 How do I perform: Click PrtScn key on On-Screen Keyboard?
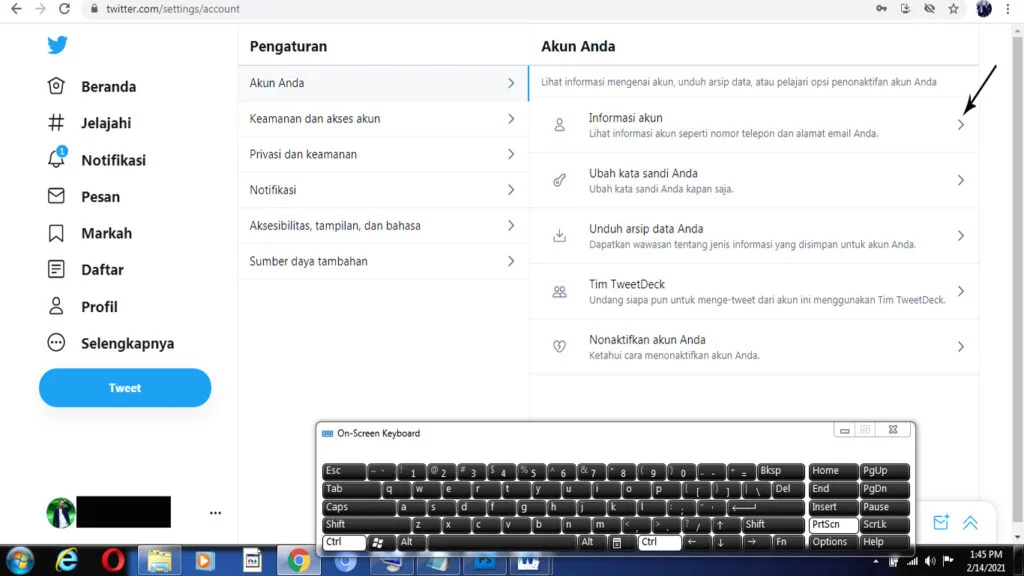(x=833, y=524)
